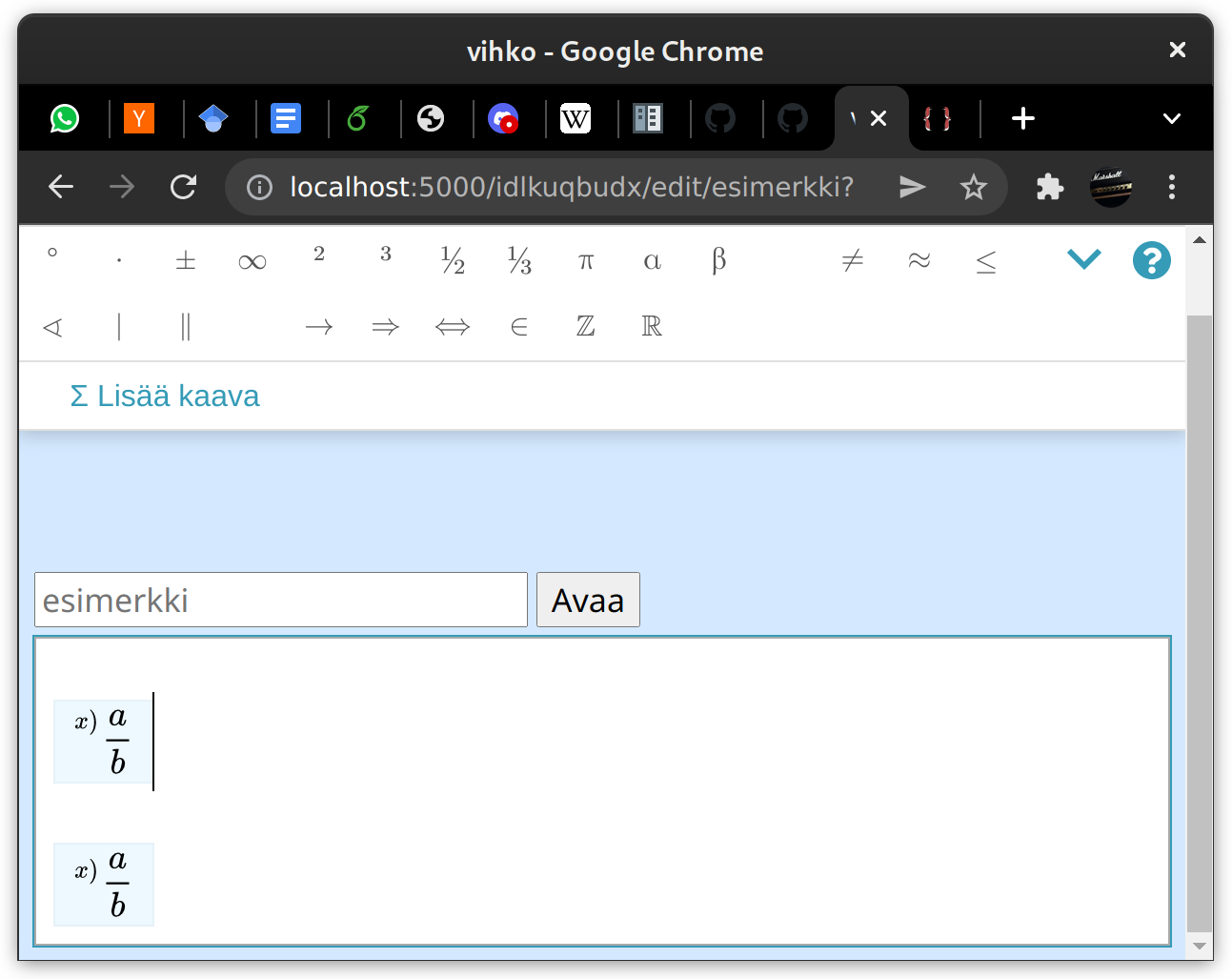This screenshot has height=979, width=1232.
Task: Click inside the esimerkki text field
Action: pyautogui.click(x=280, y=600)
